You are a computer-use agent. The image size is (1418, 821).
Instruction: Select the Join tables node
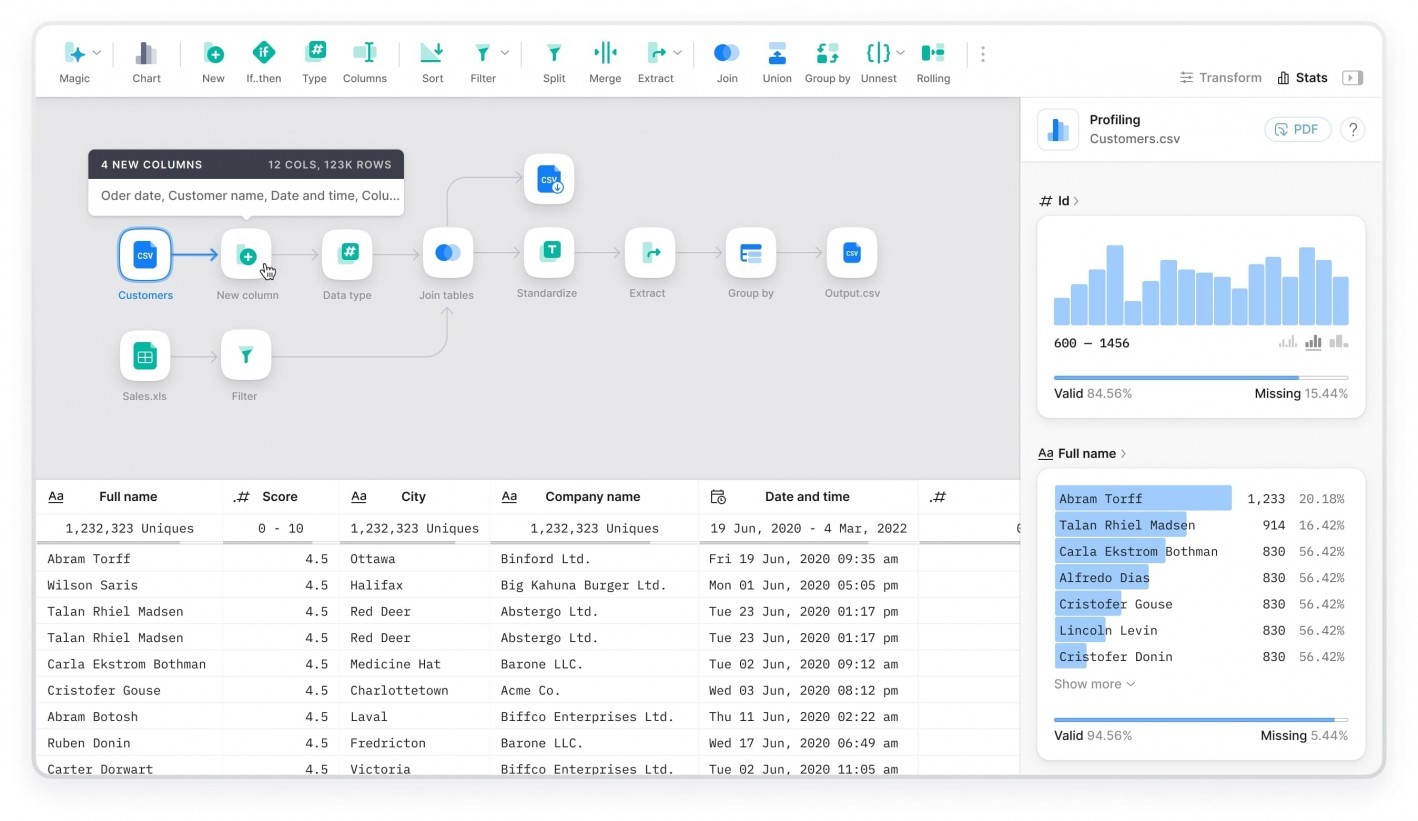[448, 253]
